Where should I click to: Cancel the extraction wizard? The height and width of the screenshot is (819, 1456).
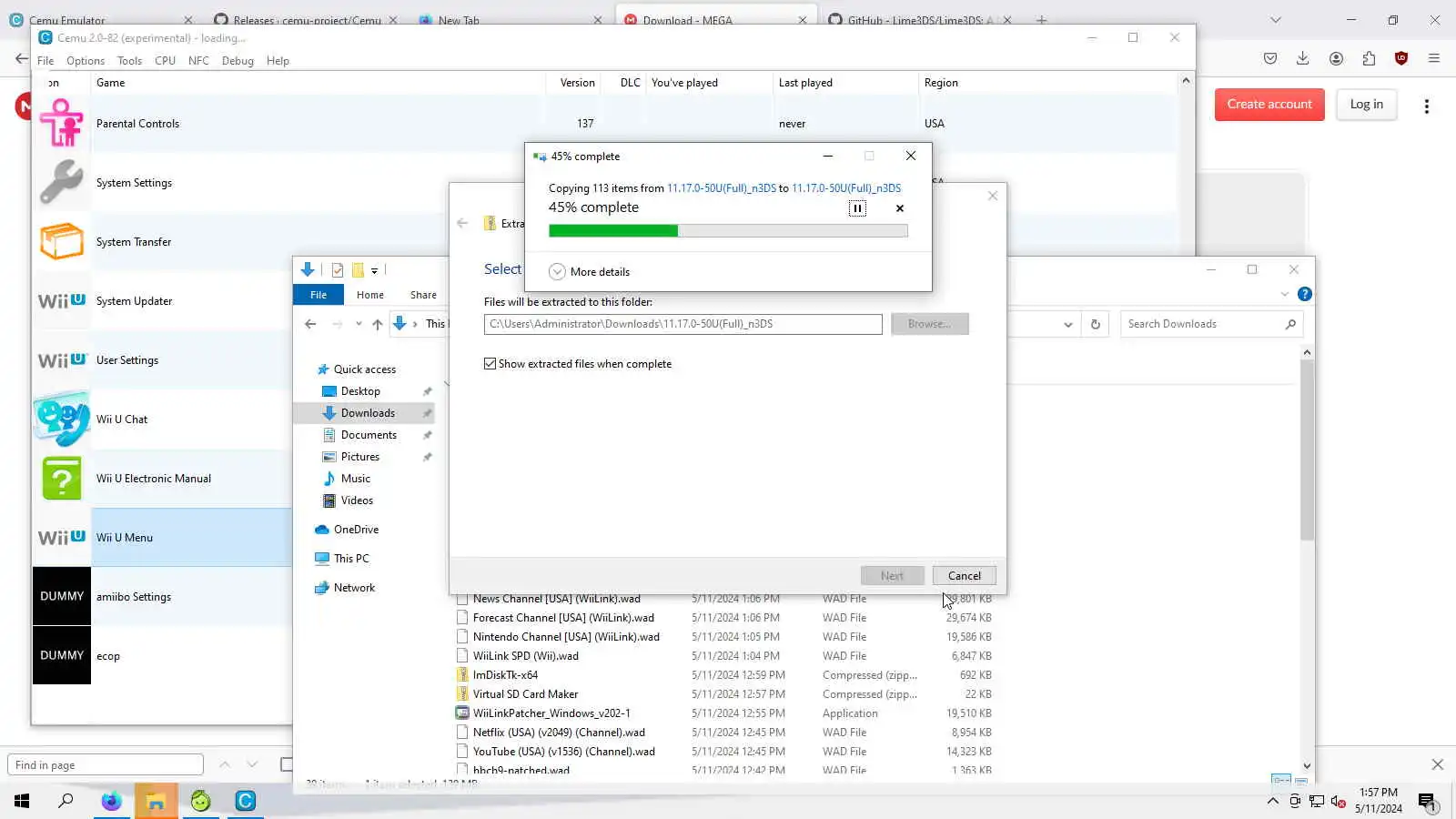point(964,576)
